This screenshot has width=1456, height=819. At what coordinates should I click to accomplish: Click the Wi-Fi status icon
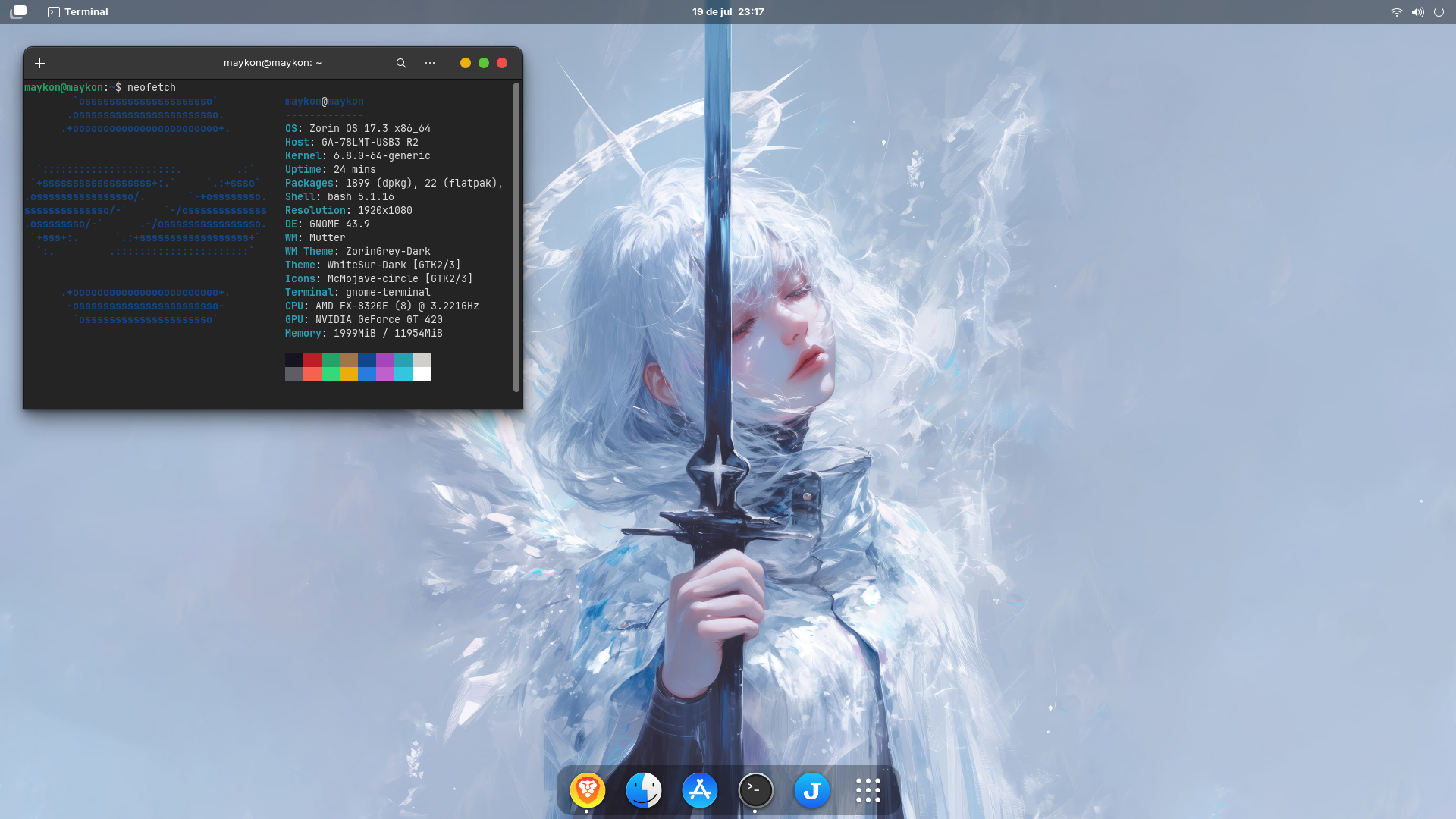click(x=1396, y=11)
